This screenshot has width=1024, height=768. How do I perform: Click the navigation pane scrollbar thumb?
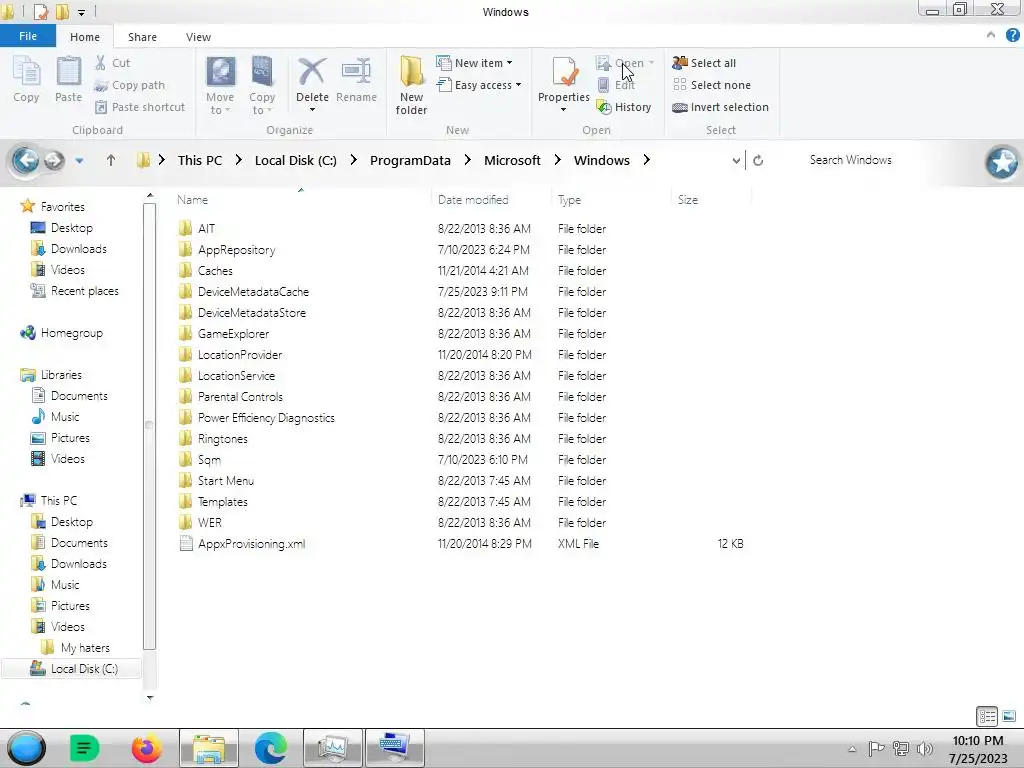pos(149,426)
